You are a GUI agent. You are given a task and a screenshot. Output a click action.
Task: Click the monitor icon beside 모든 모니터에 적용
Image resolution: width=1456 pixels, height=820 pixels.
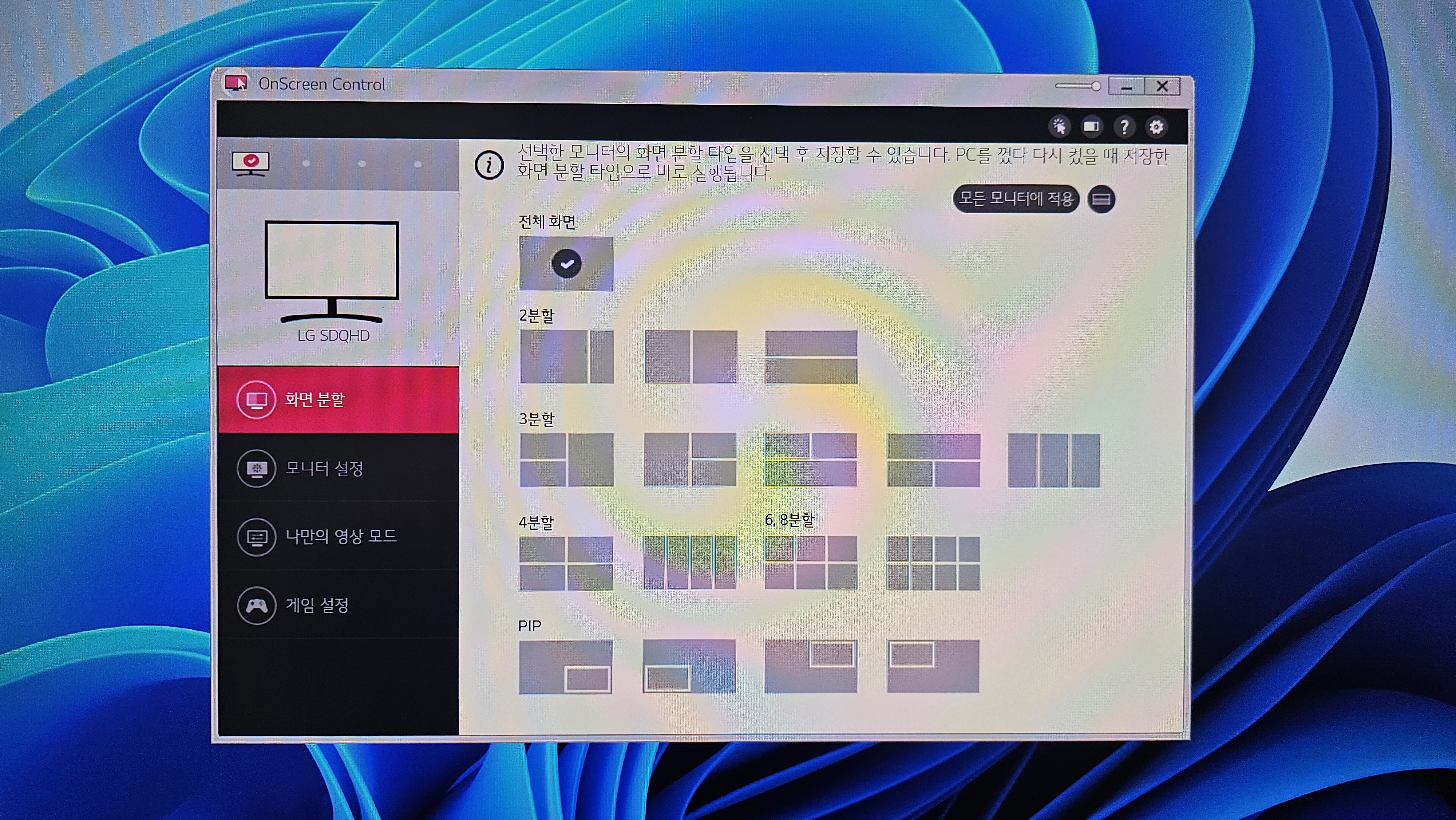click(x=1101, y=199)
